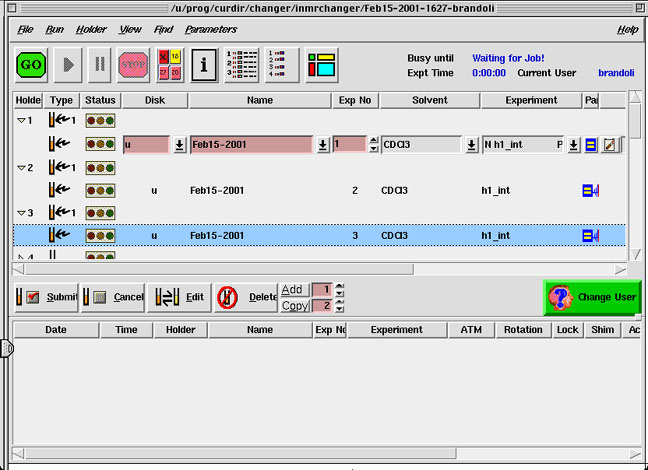Screen dimensions: 648x470
Task: Open the info 'i' toolbar icon
Action: point(204,64)
